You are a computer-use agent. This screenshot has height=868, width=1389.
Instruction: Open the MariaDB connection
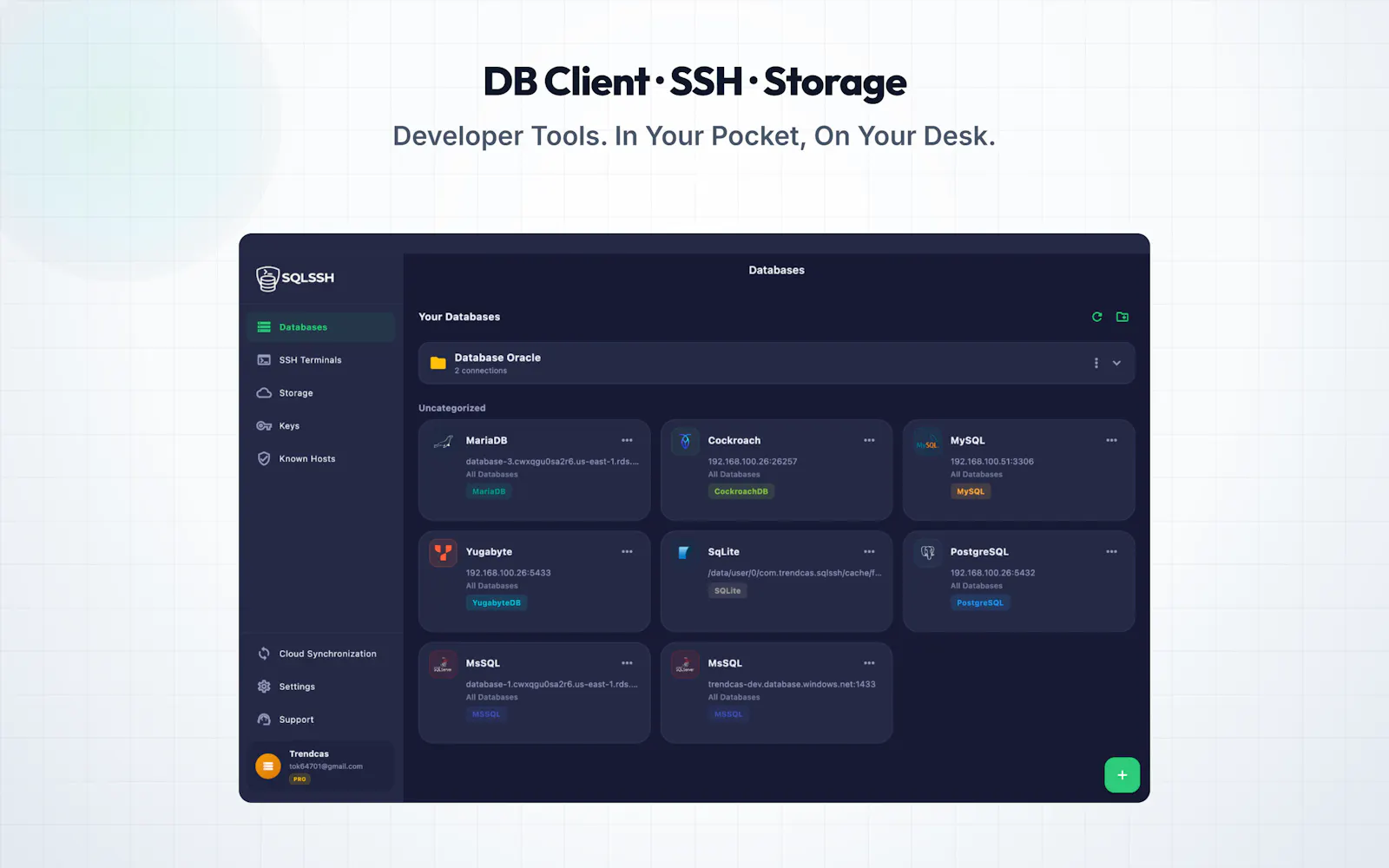tap(534, 470)
